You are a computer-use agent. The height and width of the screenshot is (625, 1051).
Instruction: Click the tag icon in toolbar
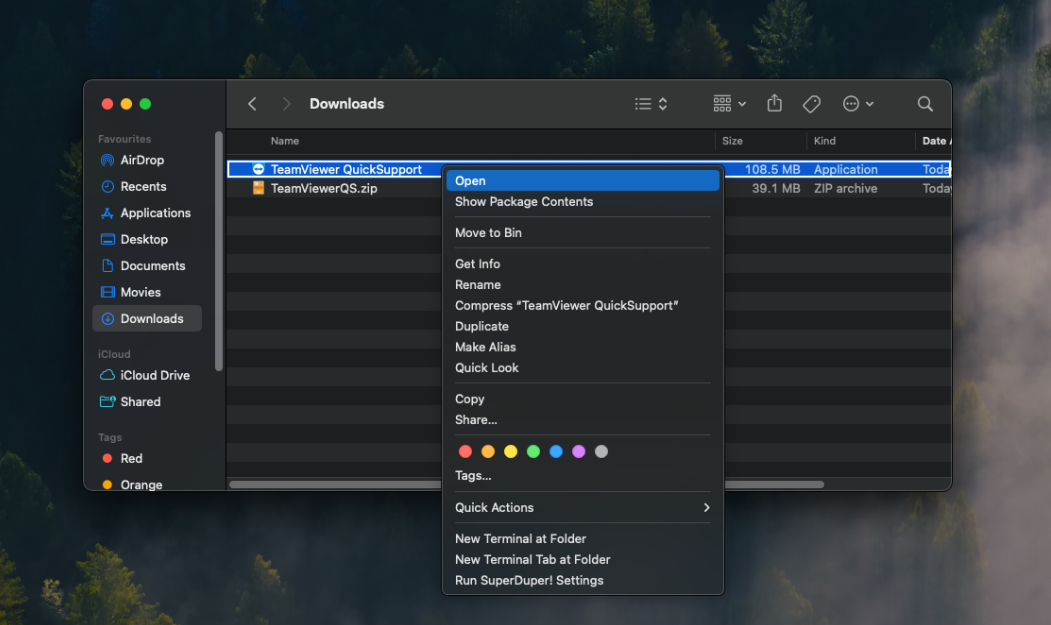[811, 104]
